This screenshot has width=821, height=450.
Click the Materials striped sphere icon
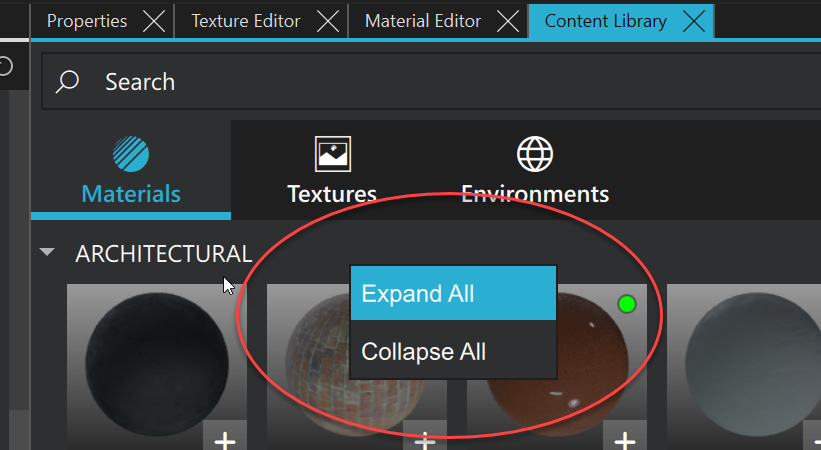(x=131, y=155)
